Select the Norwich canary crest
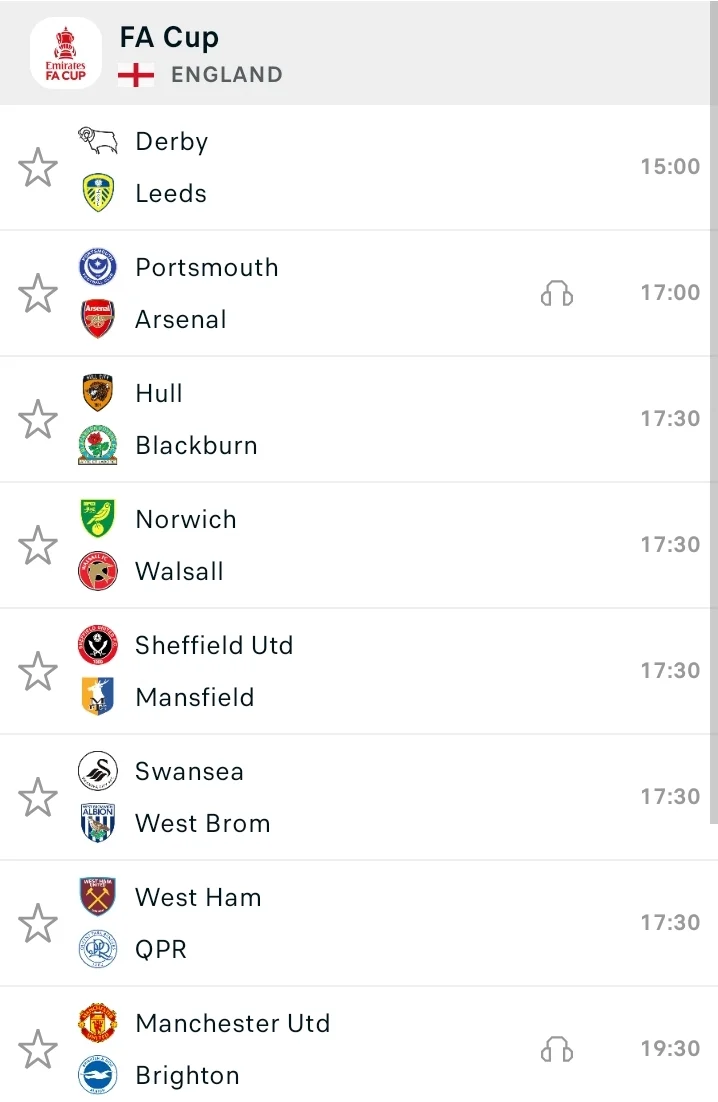718x1102 pixels. tap(98, 519)
